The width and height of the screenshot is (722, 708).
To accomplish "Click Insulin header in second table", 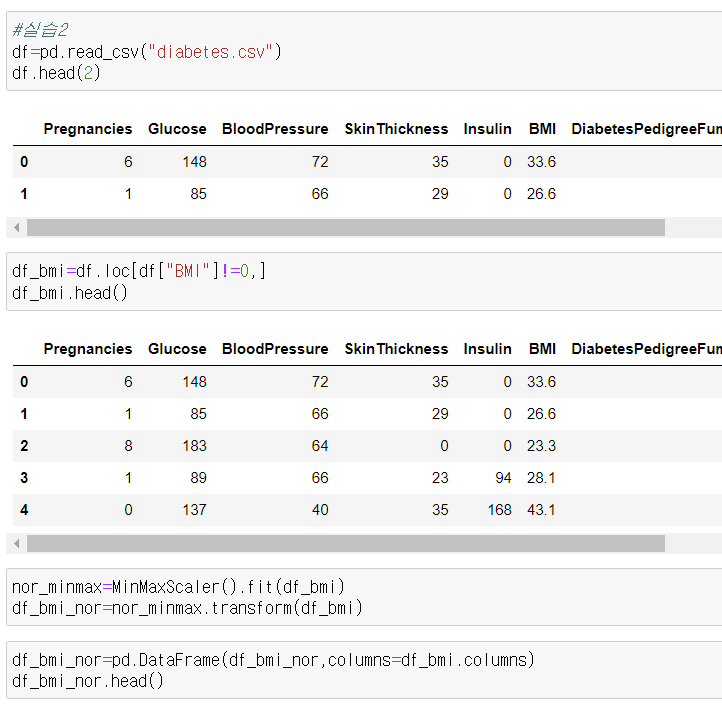I will tap(488, 349).
